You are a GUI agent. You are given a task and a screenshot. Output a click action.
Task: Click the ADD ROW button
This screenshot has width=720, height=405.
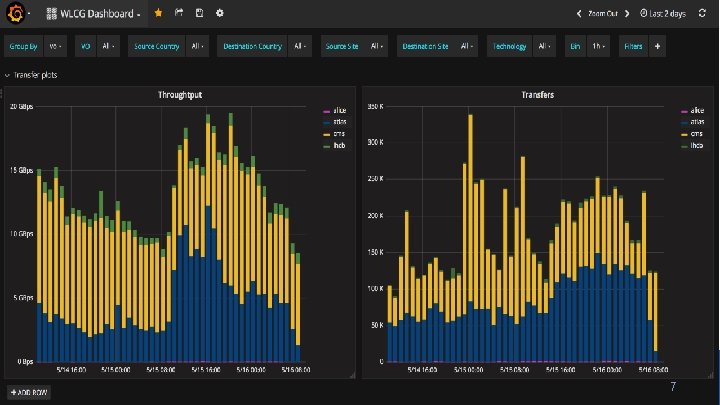point(28,393)
